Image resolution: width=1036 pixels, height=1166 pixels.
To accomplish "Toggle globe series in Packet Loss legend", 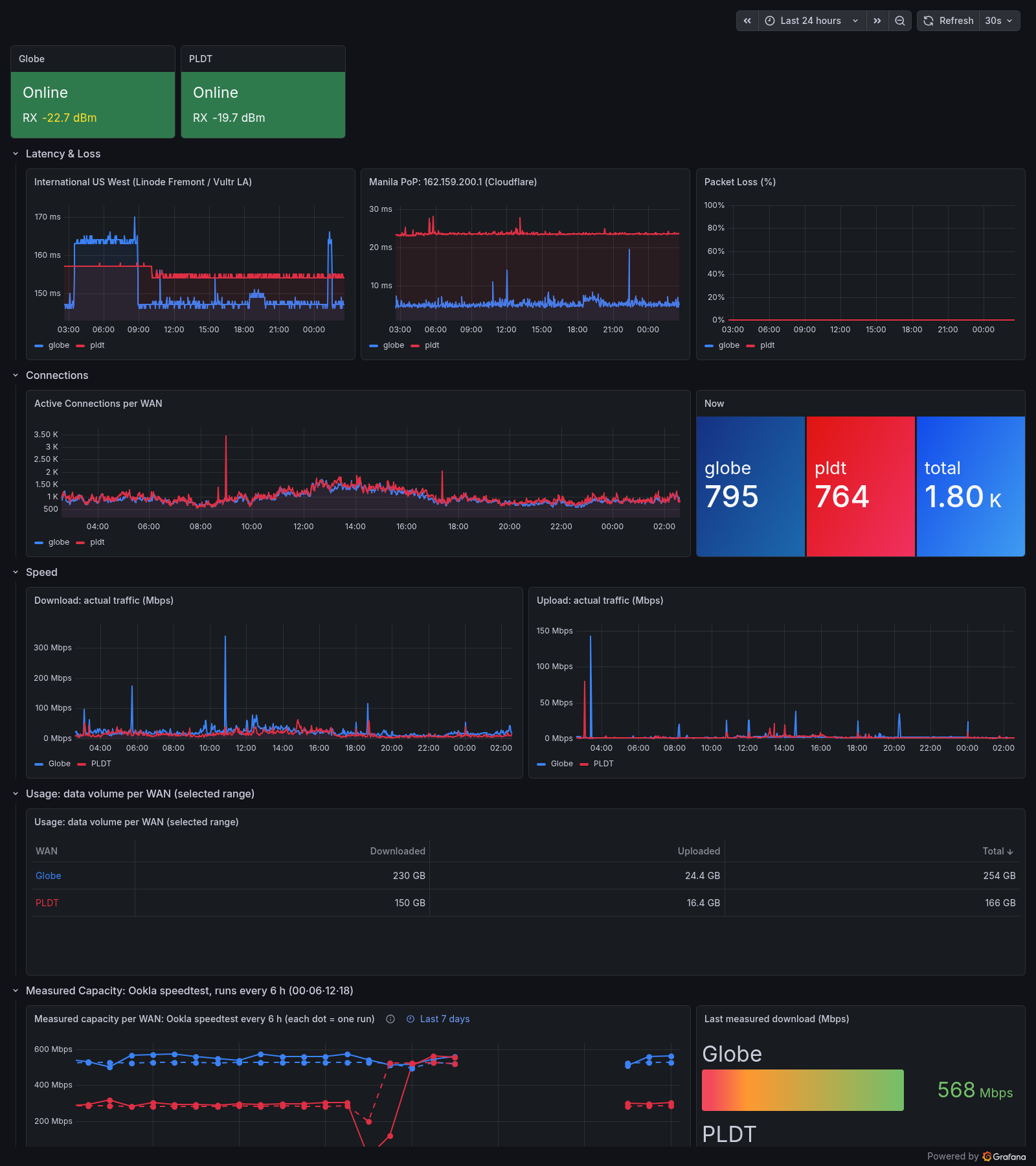I will (x=722, y=345).
